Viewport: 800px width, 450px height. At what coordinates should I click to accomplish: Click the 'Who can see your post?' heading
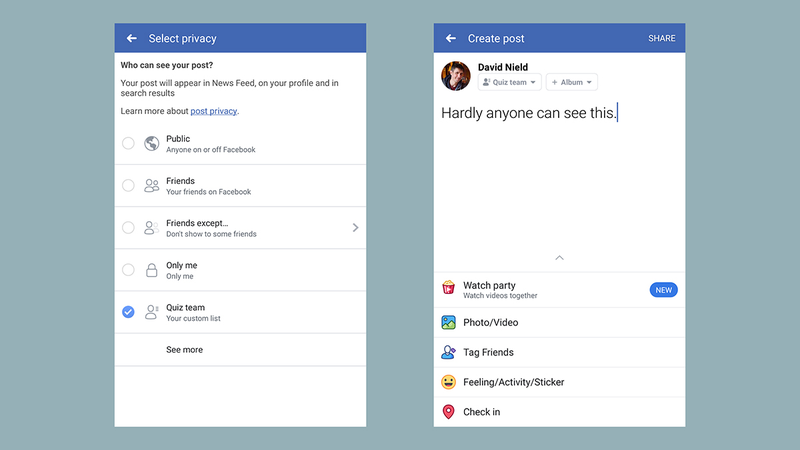[x=167, y=65]
